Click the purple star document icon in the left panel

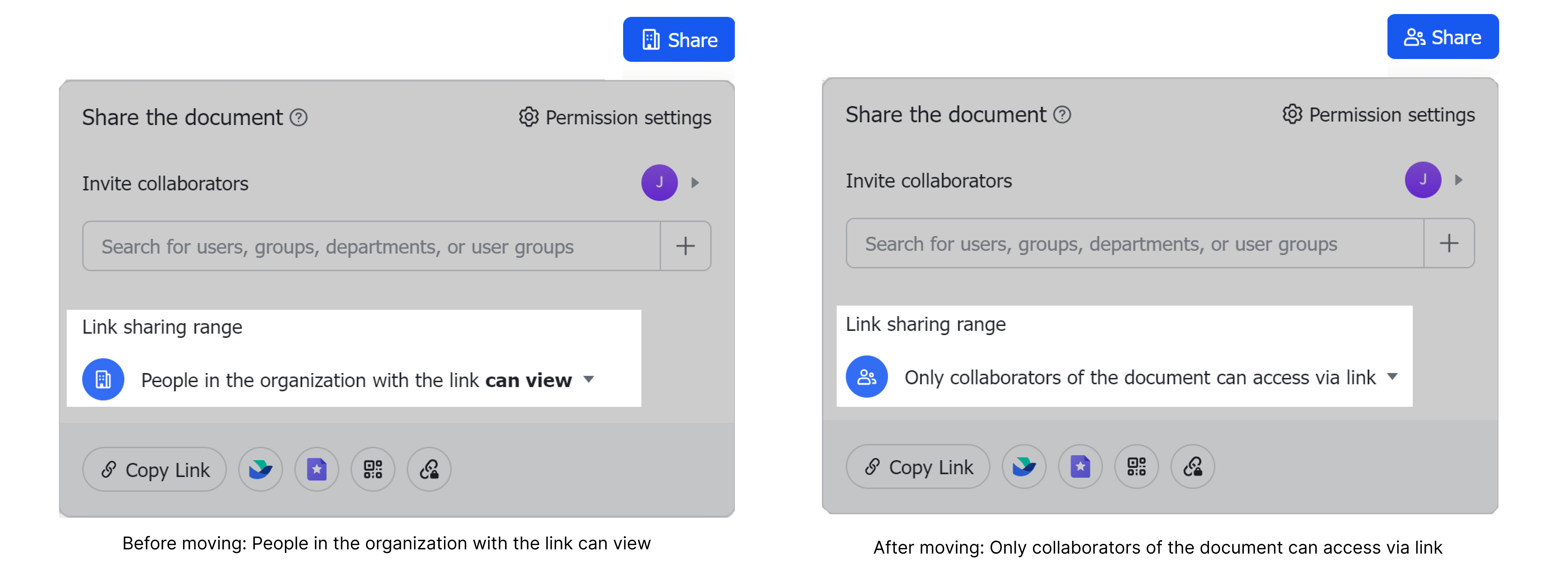pyautogui.click(x=316, y=469)
